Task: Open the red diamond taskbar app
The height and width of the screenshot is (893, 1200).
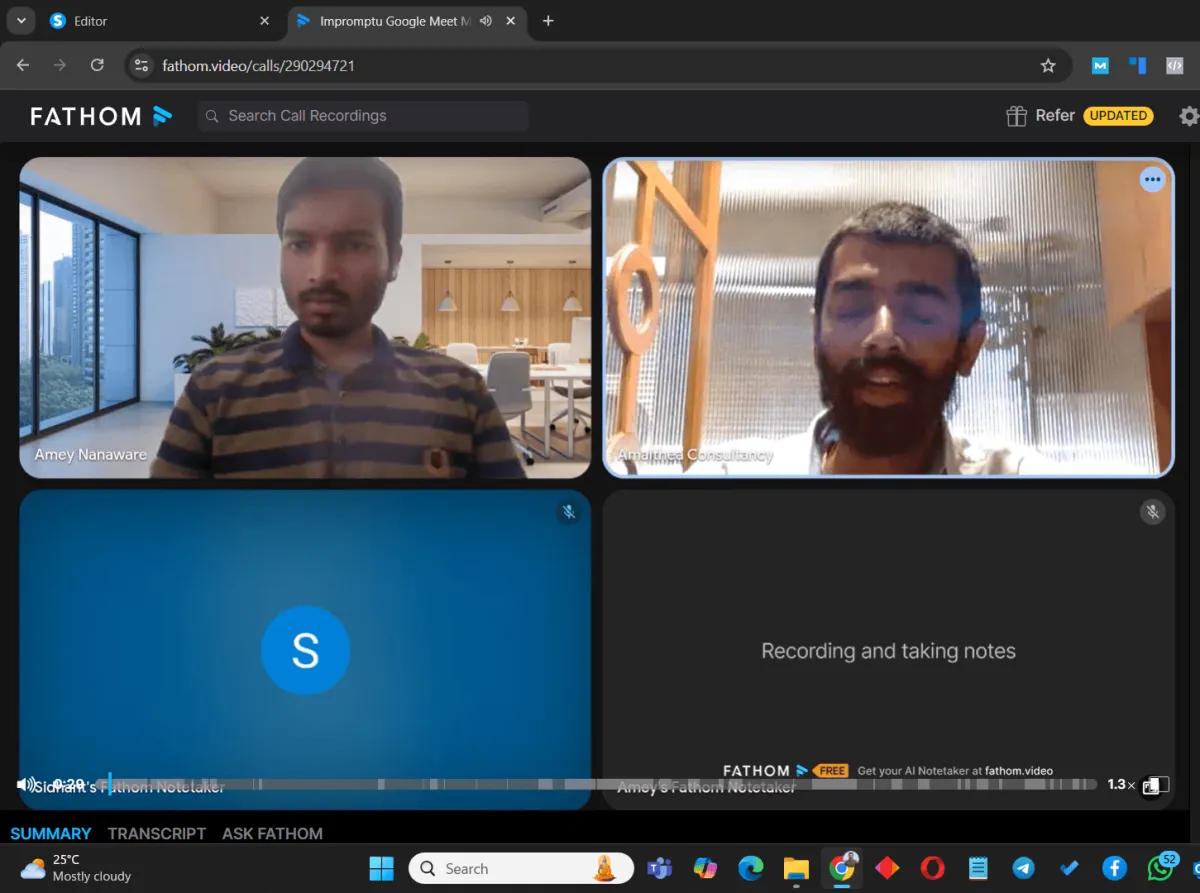Action: pyautogui.click(x=887, y=868)
